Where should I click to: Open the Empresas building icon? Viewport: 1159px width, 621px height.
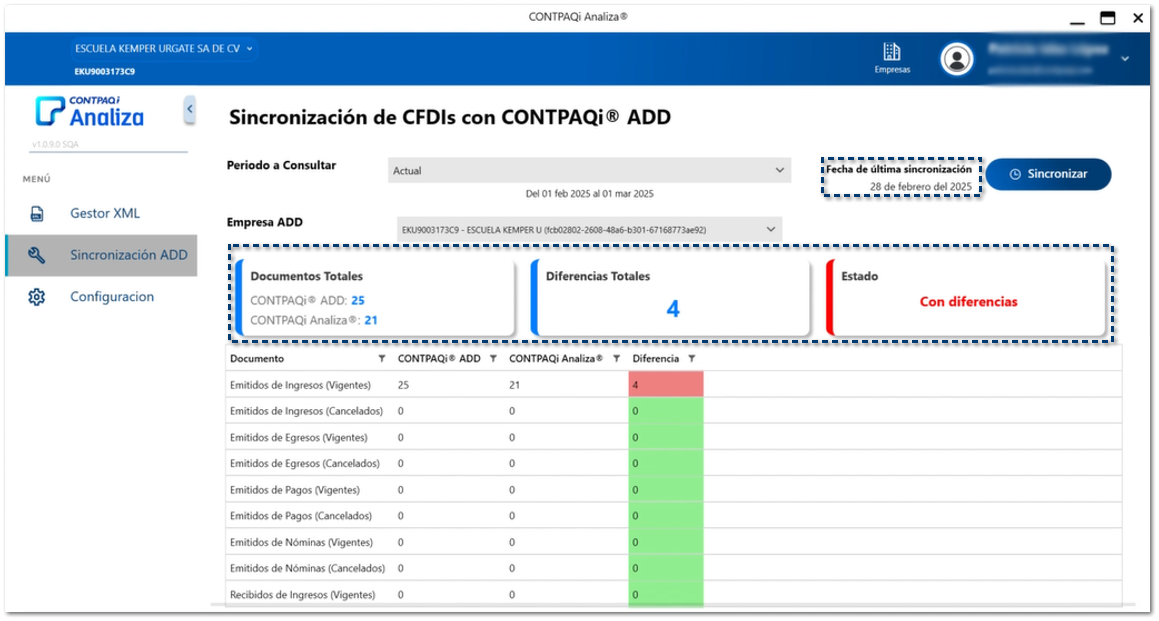891,52
